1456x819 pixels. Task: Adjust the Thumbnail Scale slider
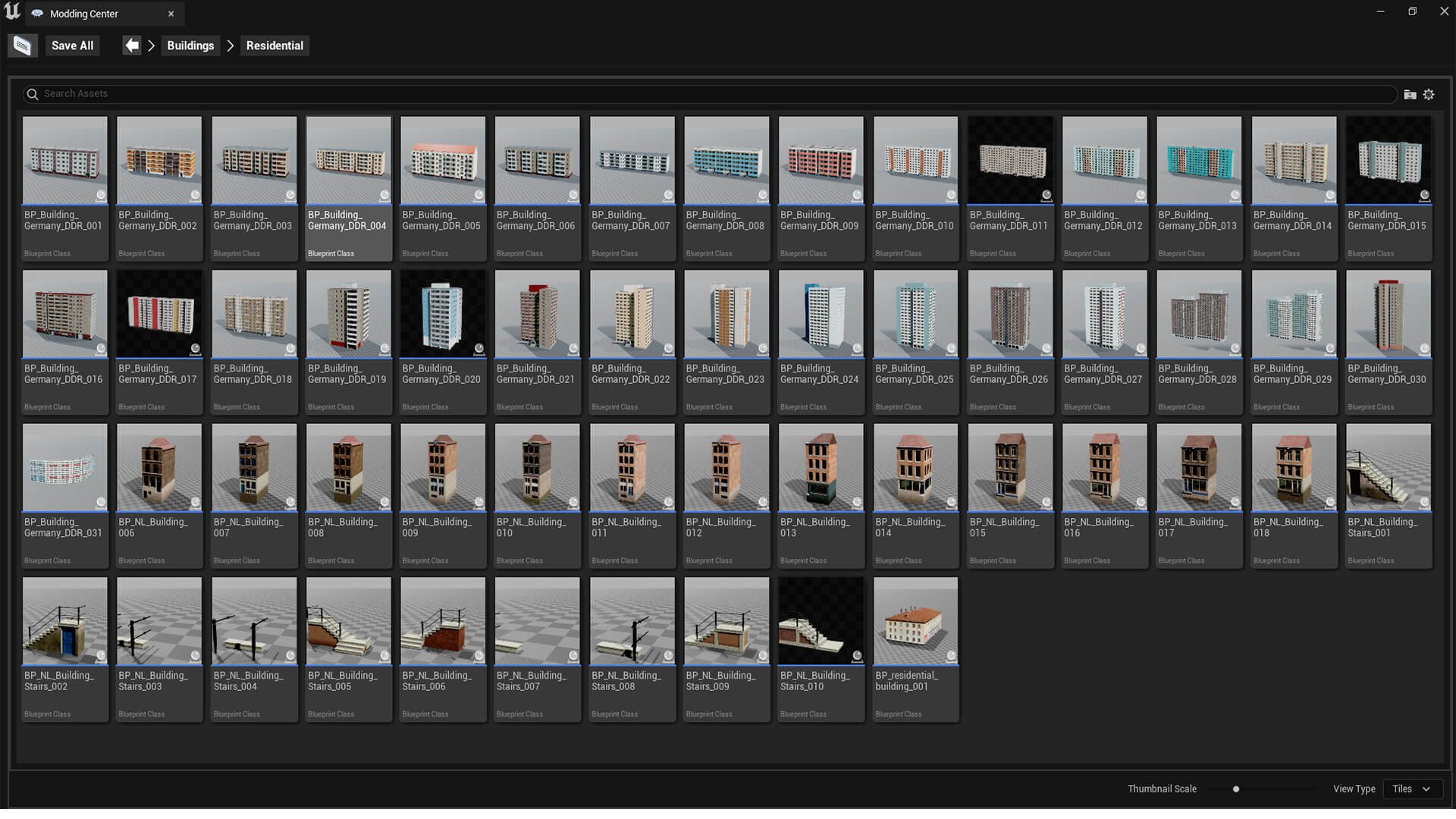point(1235,789)
